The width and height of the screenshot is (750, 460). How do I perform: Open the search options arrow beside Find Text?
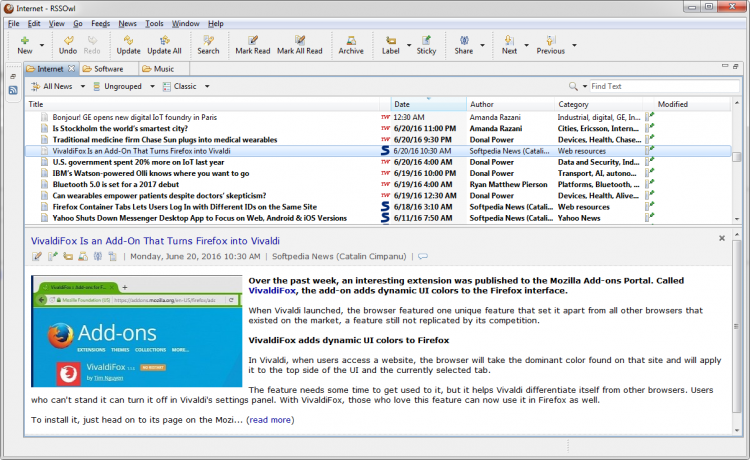click(585, 87)
